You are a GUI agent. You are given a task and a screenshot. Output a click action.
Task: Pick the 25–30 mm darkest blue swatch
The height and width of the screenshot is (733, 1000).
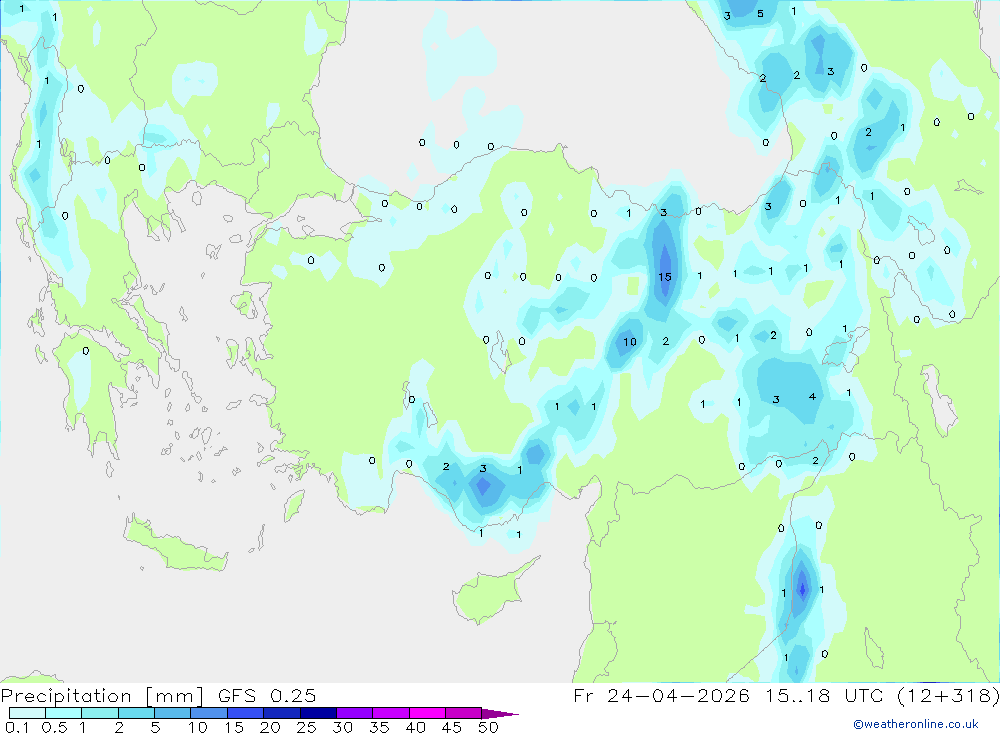point(318,713)
